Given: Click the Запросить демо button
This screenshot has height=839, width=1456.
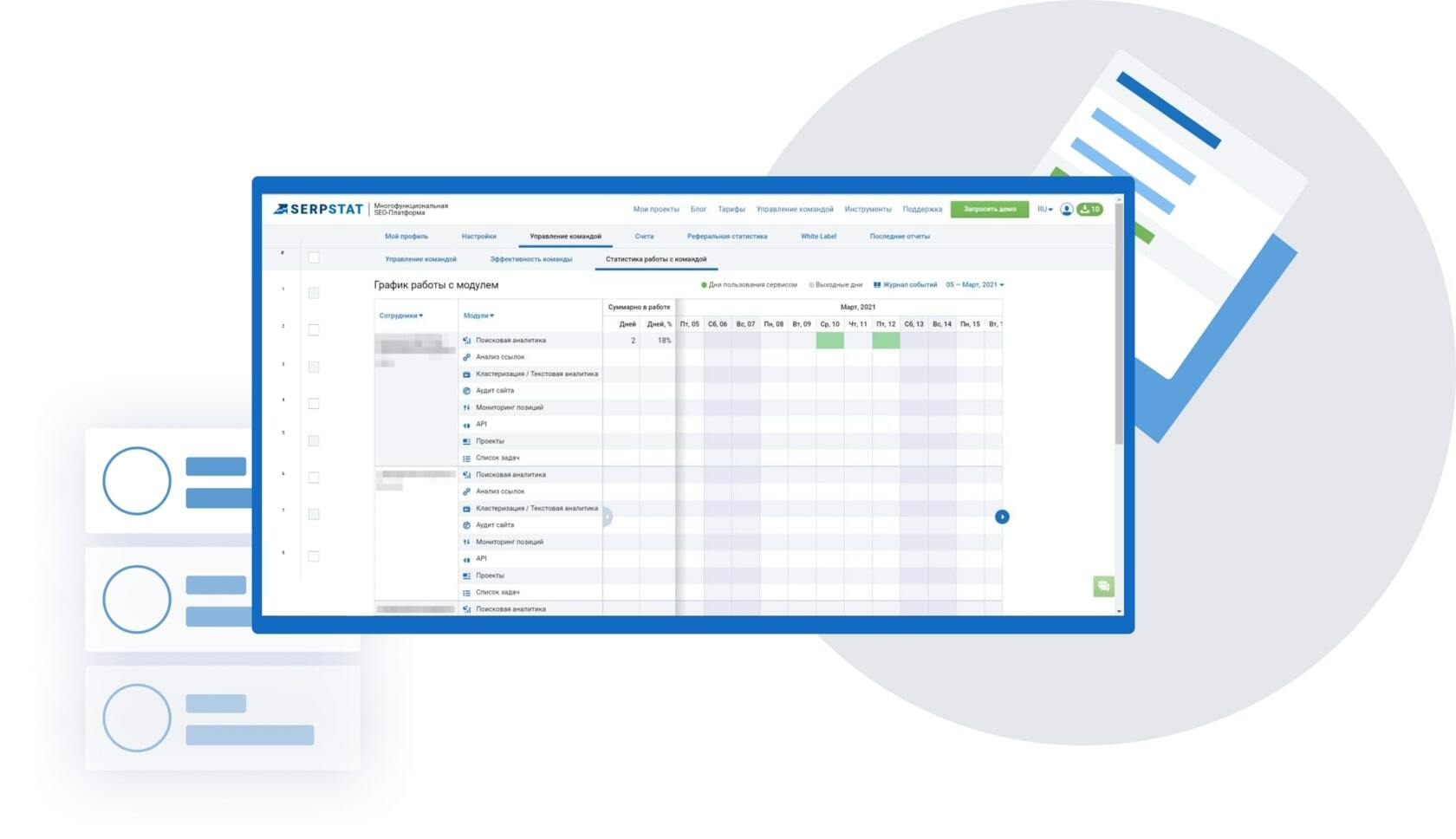Looking at the screenshot, I should click(989, 209).
